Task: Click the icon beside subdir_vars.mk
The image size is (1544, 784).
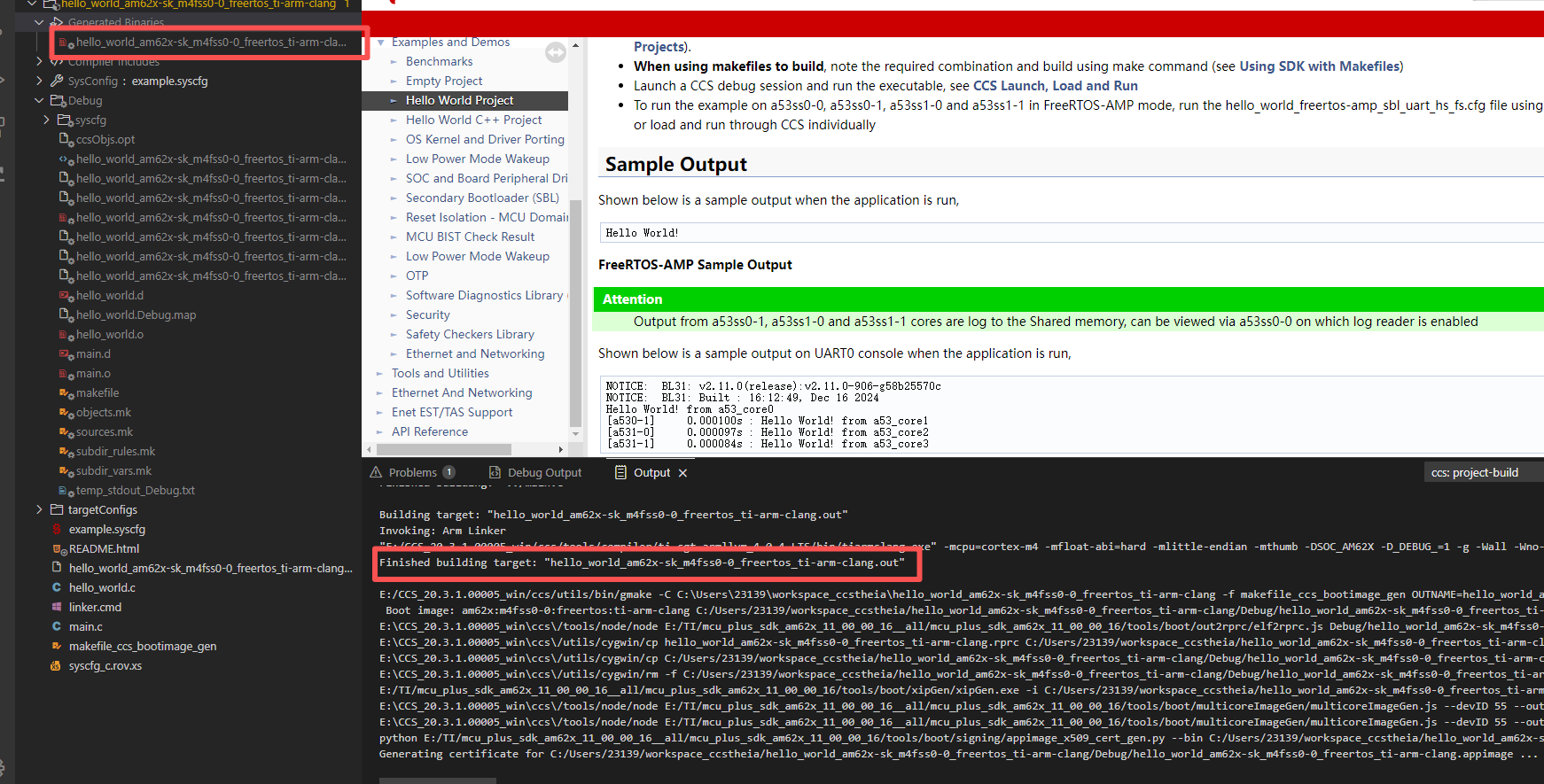Action: pyautogui.click(x=66, y=470)
